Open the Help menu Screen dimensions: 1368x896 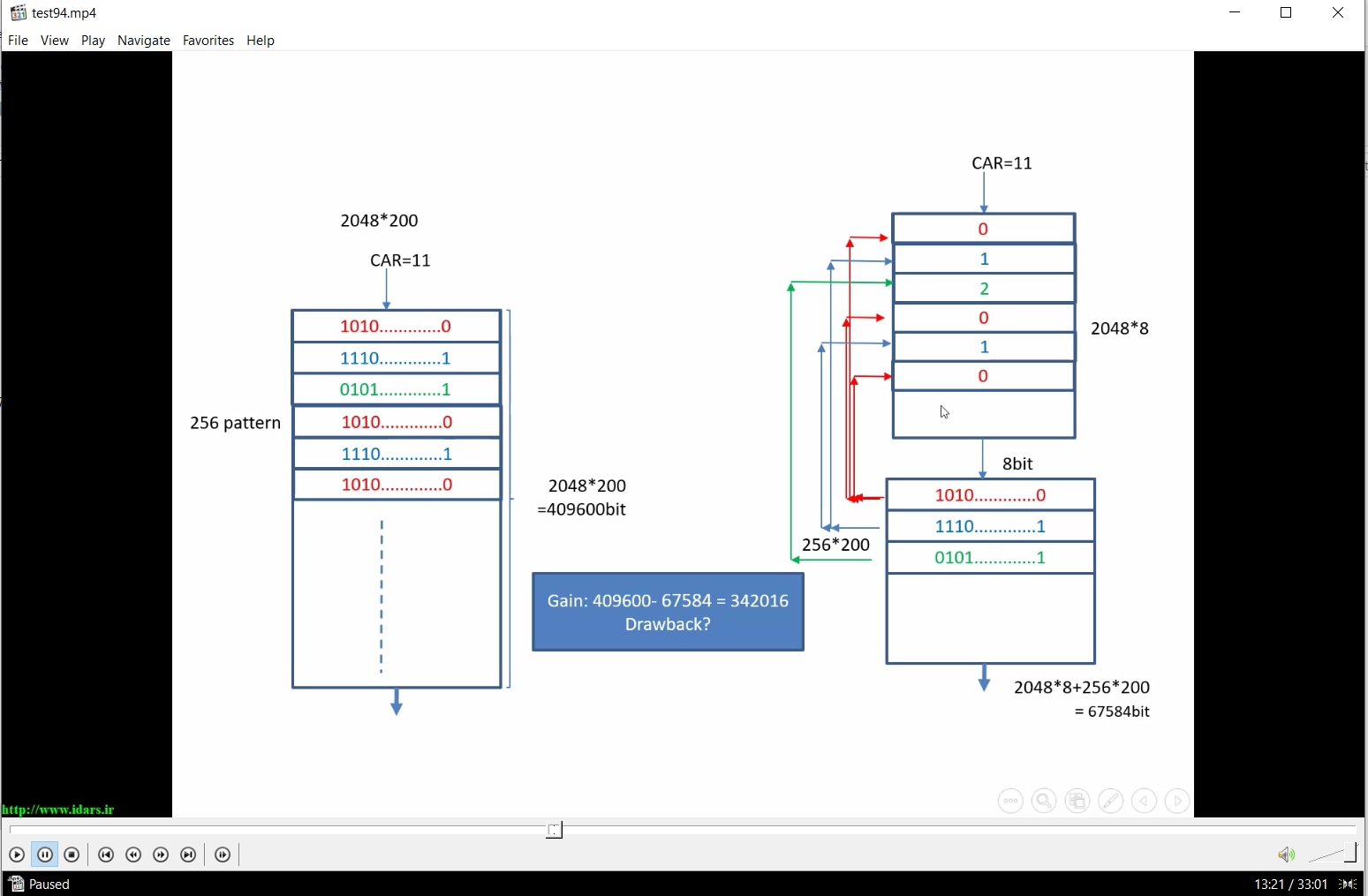point(261,41)
